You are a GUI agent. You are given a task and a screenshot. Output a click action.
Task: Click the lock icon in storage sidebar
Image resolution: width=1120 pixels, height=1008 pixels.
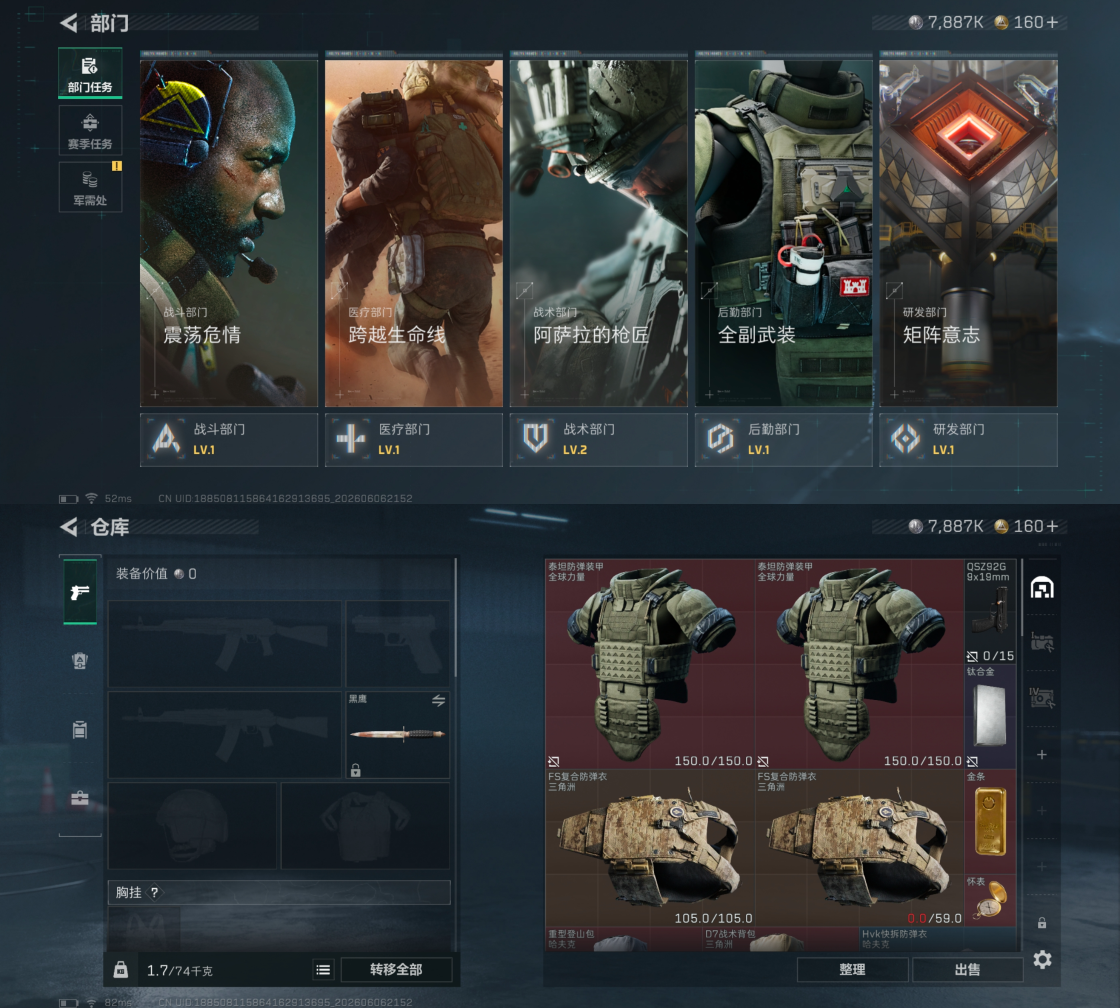pyautogui.click(x=1042, y=923)
